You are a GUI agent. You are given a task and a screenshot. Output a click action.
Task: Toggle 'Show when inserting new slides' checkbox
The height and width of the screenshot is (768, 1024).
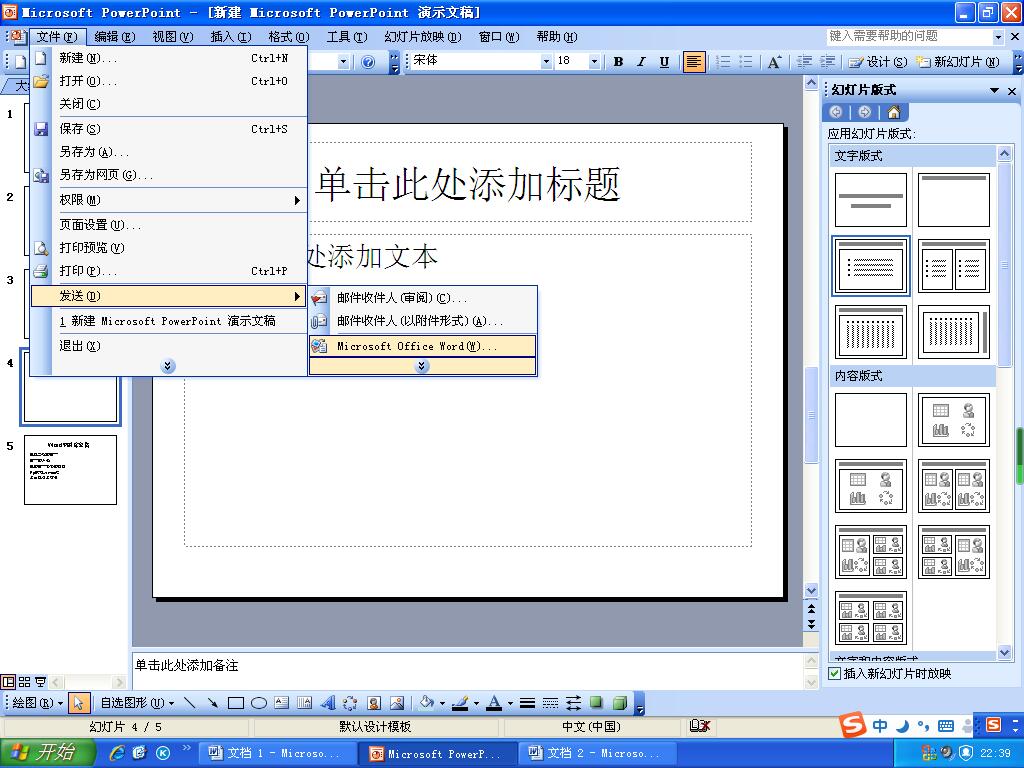tap(835, 673)
